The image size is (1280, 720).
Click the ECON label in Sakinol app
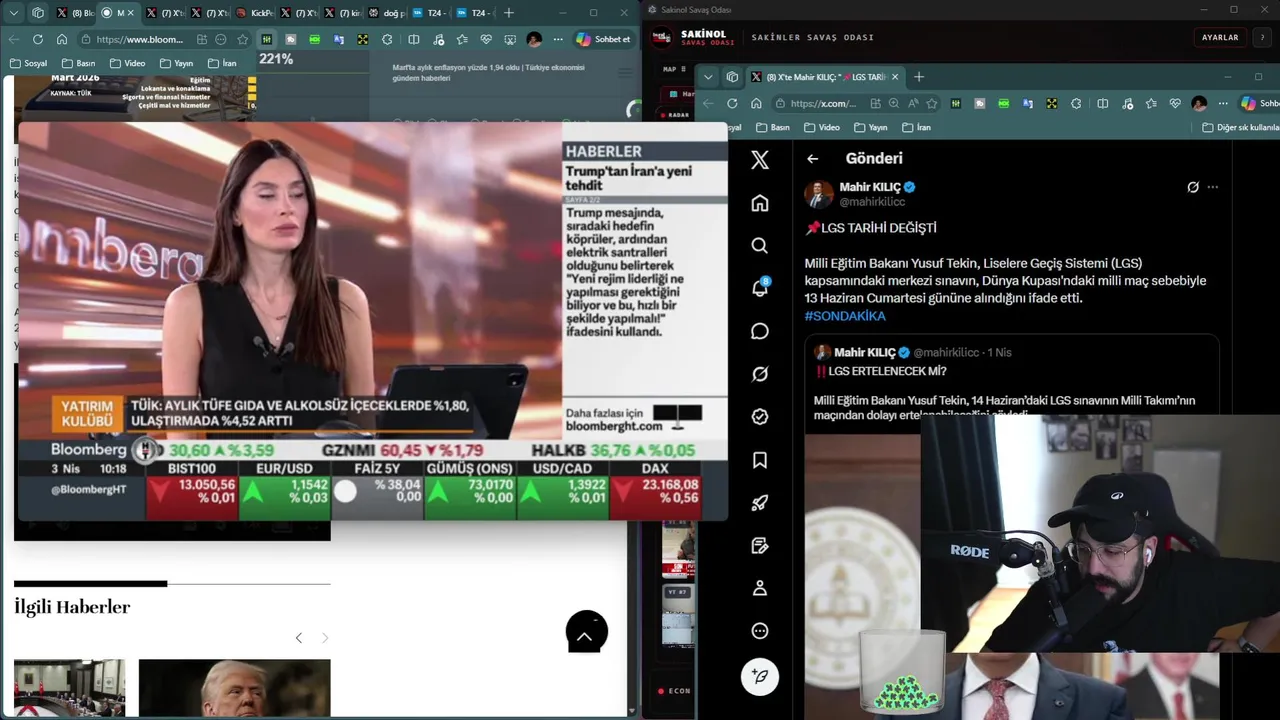(x=679, y=691)
